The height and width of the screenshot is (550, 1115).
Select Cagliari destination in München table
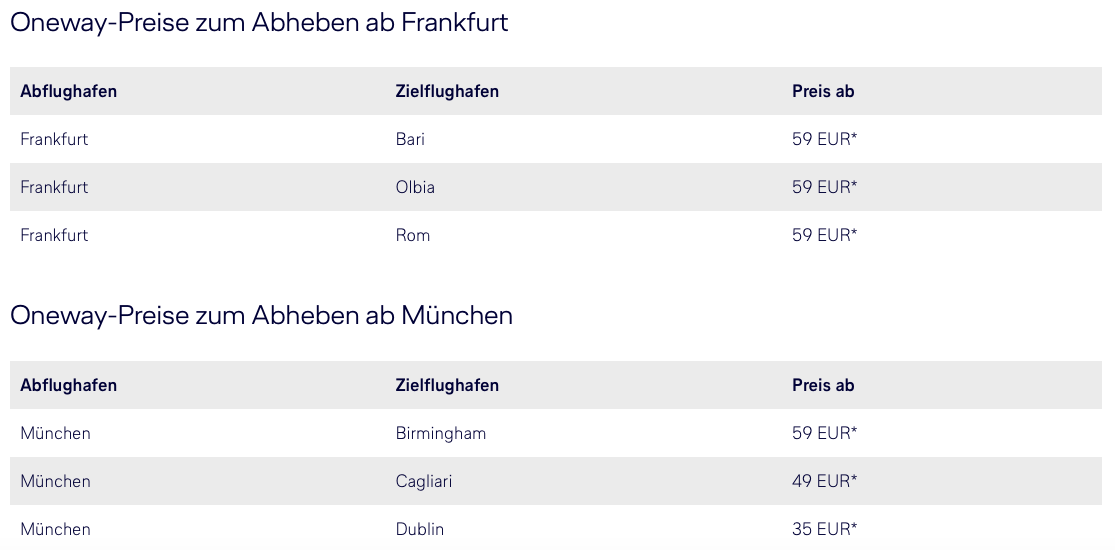coord(424,482)
